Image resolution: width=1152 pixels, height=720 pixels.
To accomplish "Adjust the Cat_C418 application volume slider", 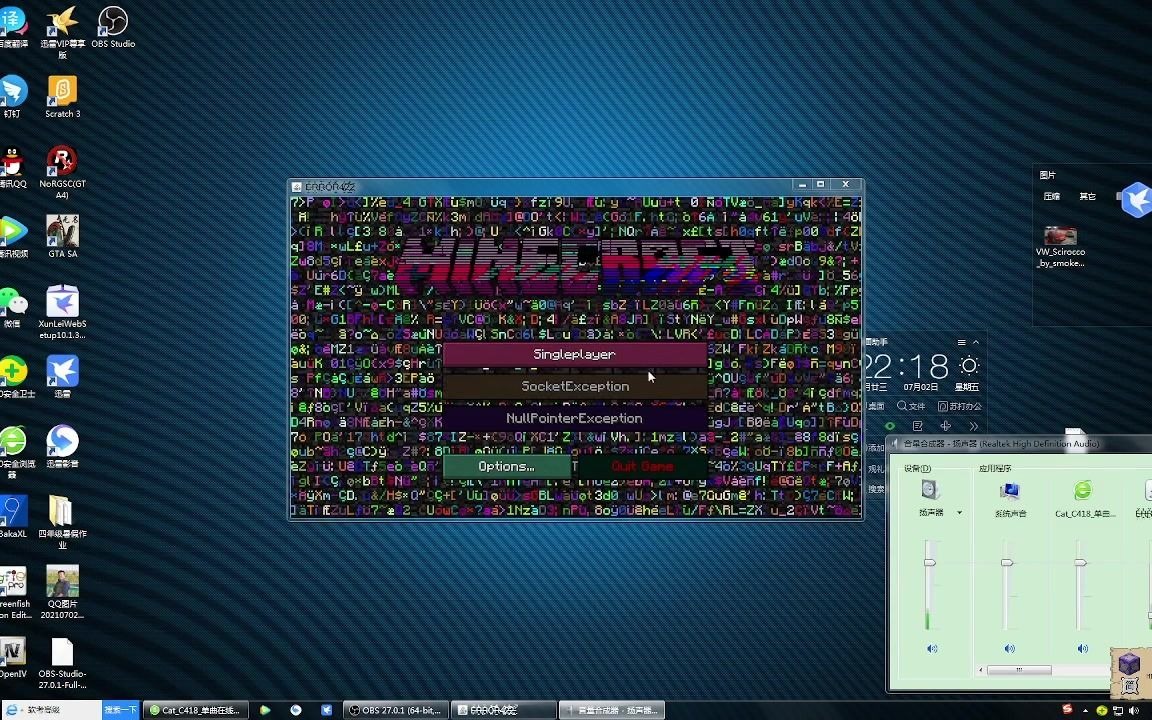I will click(x=1080, y=562).
